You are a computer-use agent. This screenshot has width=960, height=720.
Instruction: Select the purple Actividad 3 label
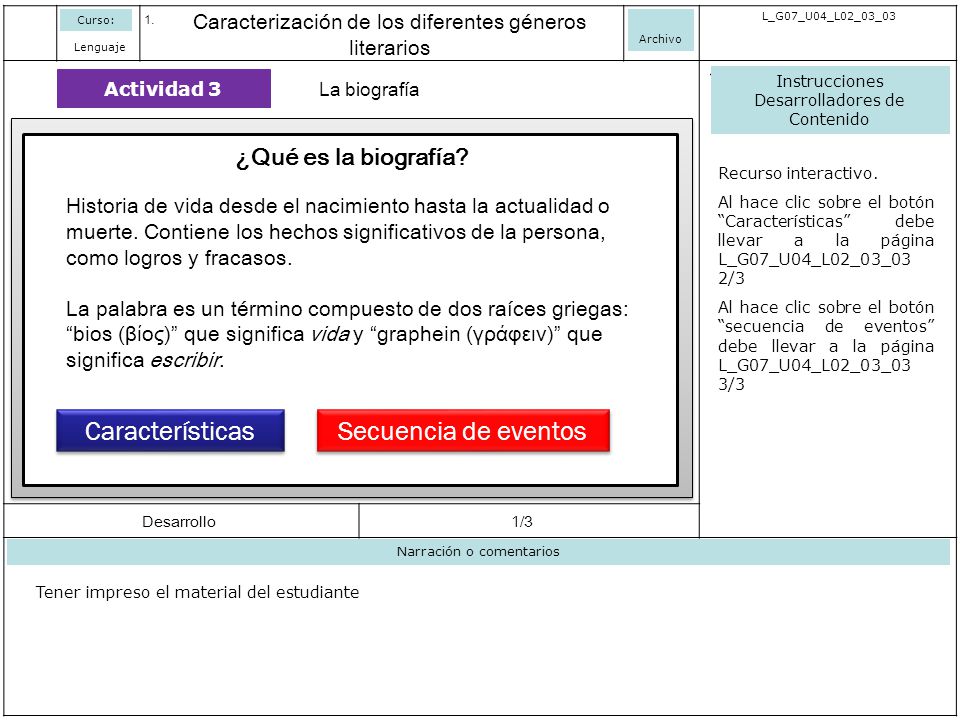coord(163,89)
